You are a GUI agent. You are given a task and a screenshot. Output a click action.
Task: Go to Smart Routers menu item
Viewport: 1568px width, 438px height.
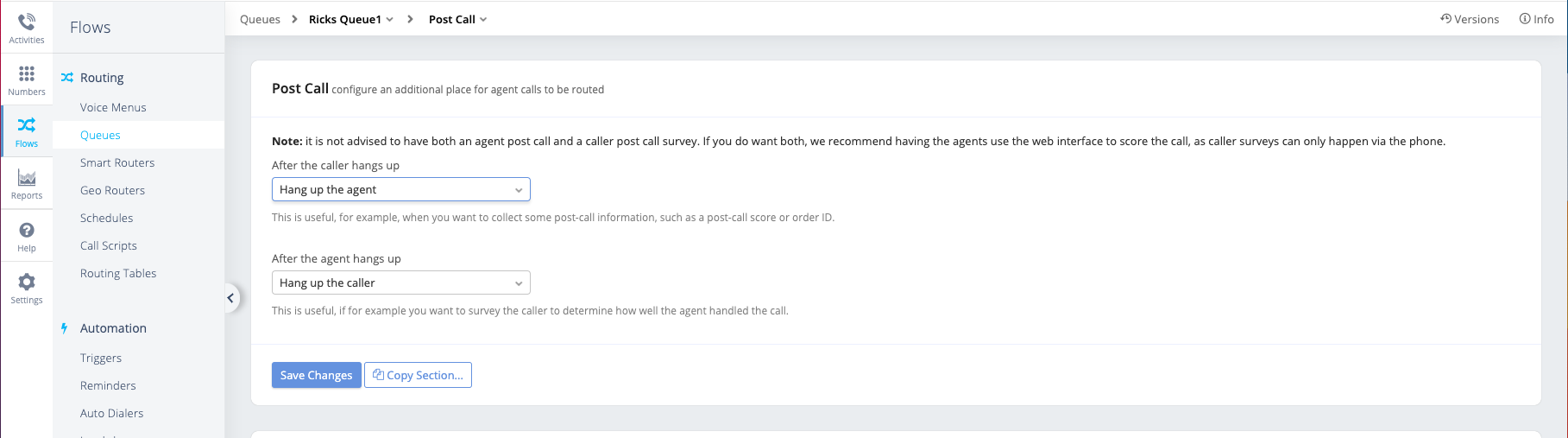pos(117,162)
